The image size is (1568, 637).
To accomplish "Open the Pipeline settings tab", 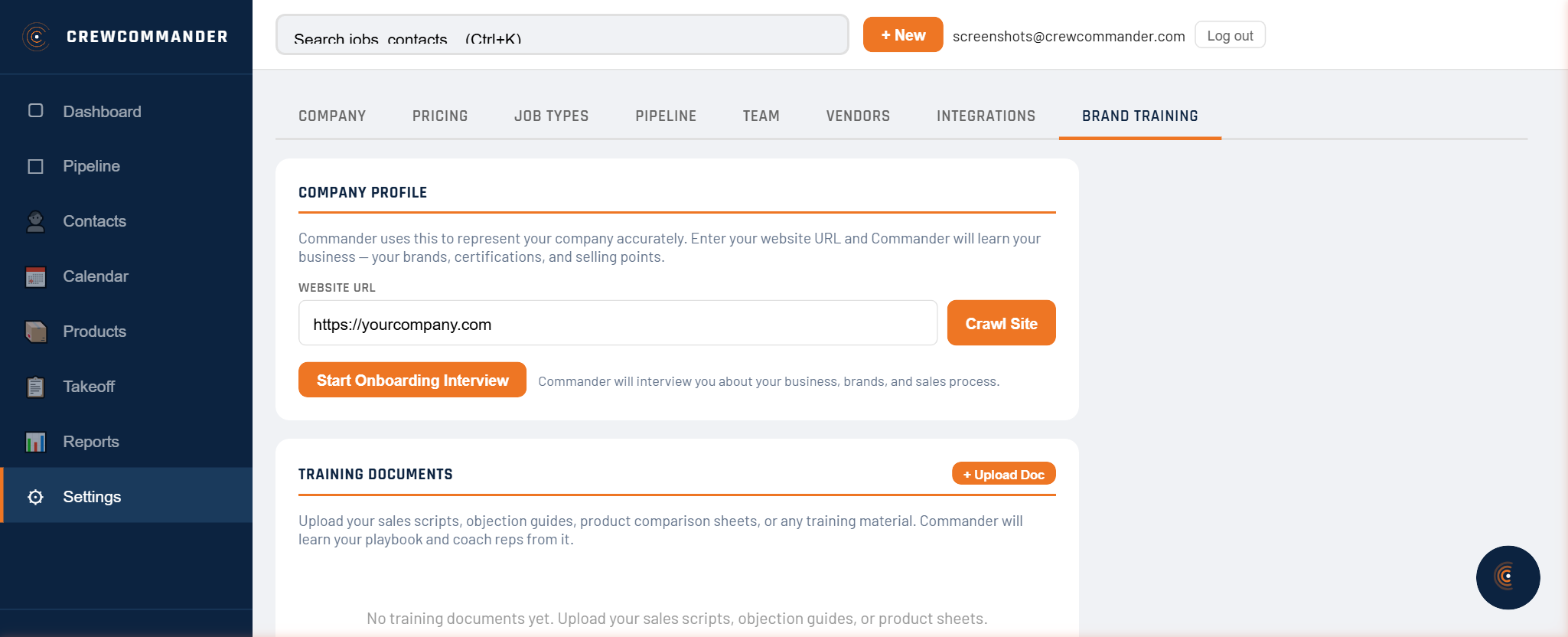I will [x=666, y=116].
